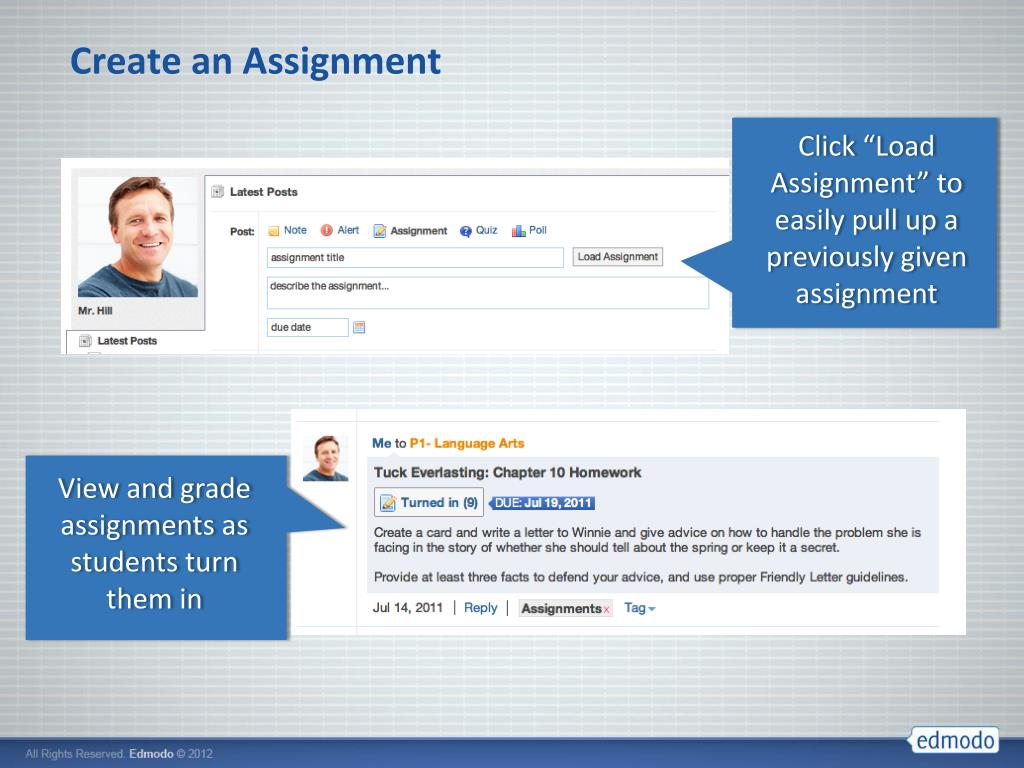
Task: Select the Poll post tab
Action: [537, 231]
